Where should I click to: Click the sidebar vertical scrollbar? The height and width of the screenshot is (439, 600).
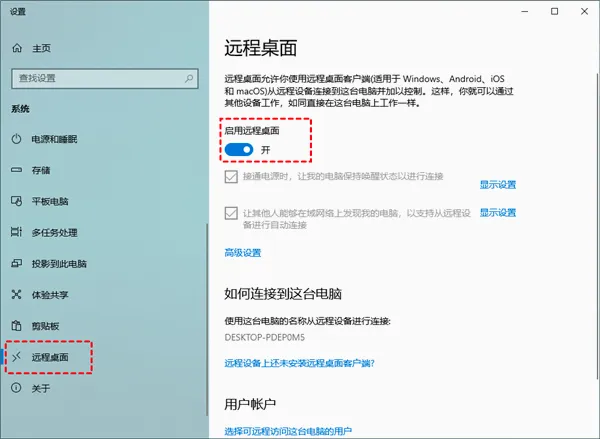pos(207,320)
